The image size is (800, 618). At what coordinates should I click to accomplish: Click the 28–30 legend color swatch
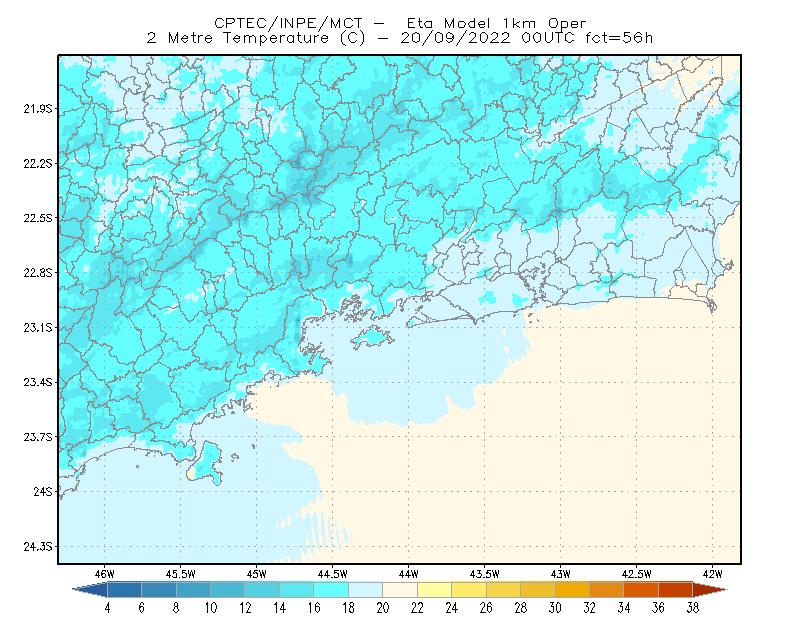pos(538,589)
